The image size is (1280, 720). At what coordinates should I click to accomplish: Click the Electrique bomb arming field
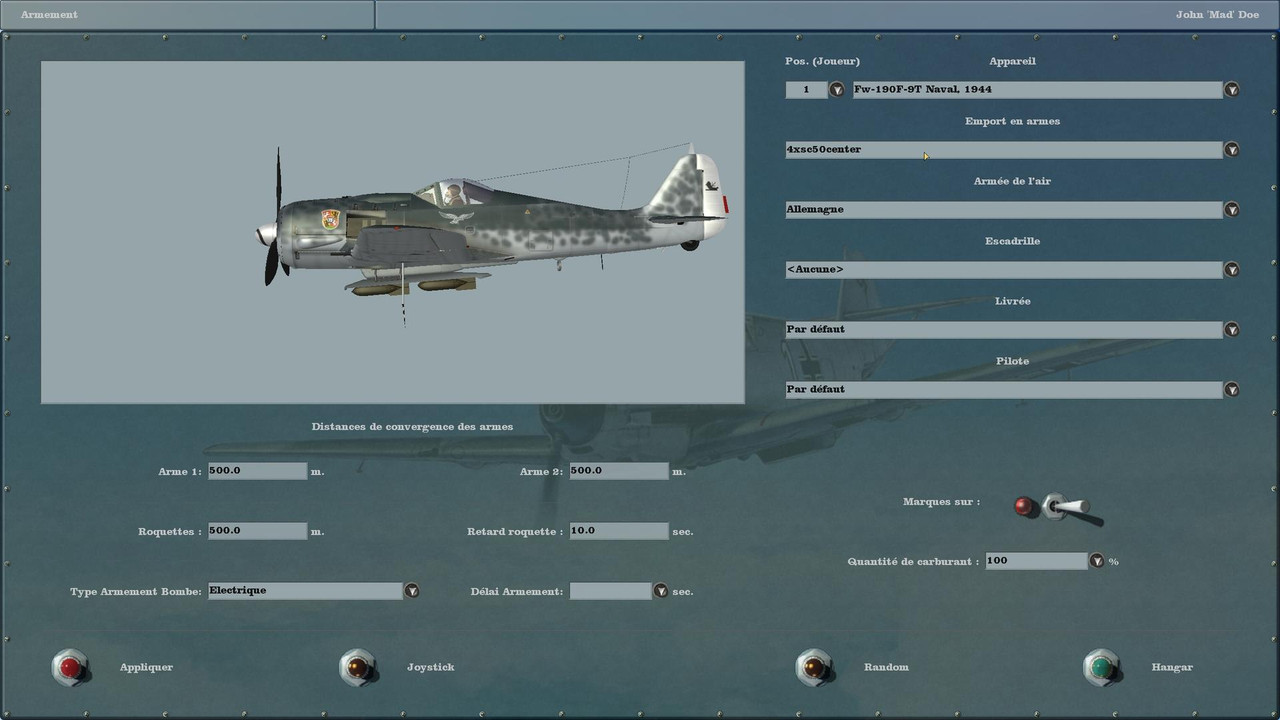305,591
